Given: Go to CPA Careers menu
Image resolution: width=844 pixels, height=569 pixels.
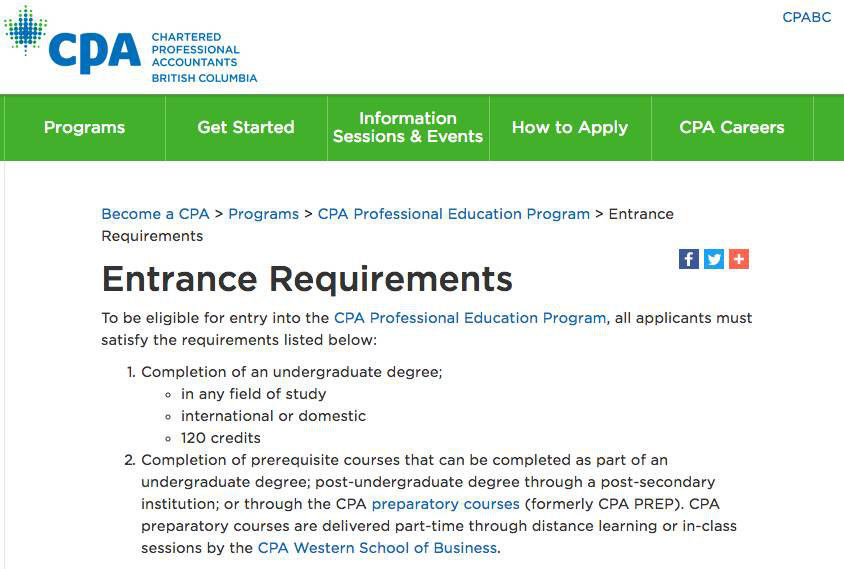Looking at the screenshot, I should [x=732, y=128].
